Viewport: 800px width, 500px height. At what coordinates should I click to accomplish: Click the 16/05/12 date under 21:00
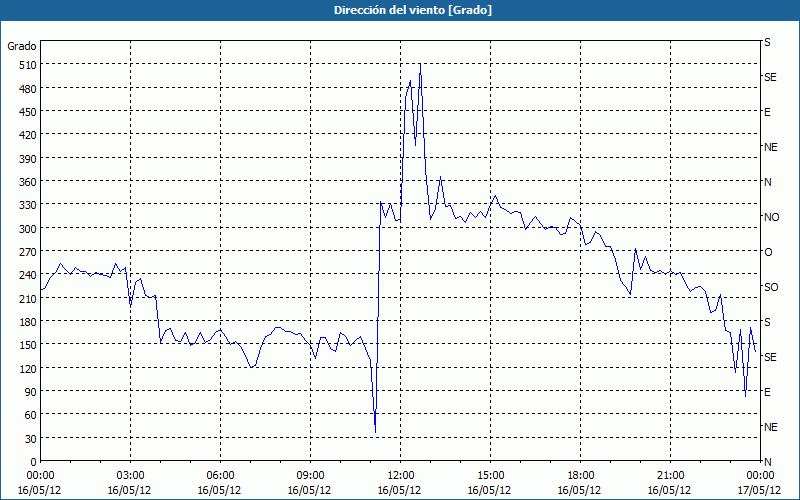[669, 490]
